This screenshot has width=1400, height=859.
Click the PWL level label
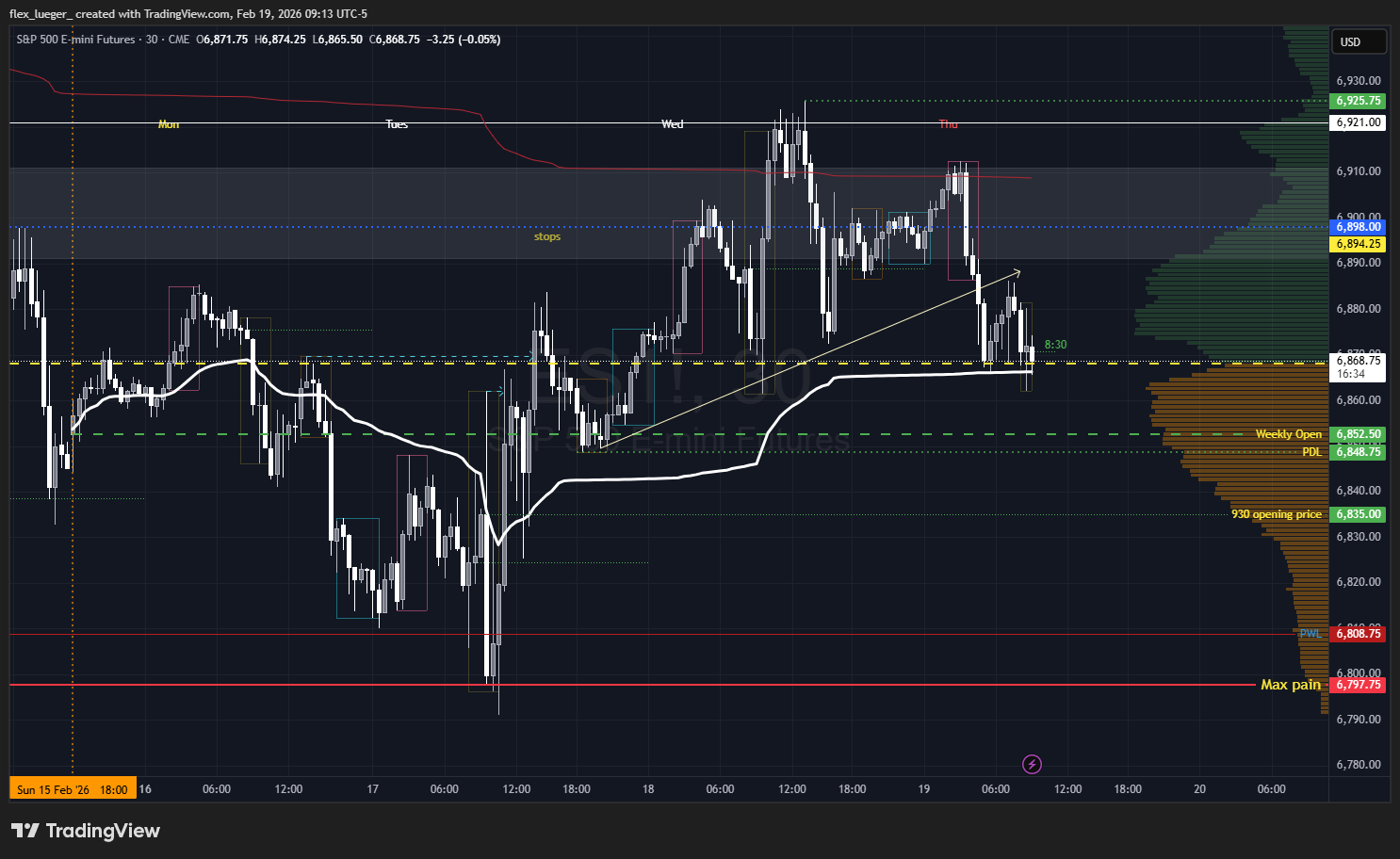click(x=1310, y=634)
